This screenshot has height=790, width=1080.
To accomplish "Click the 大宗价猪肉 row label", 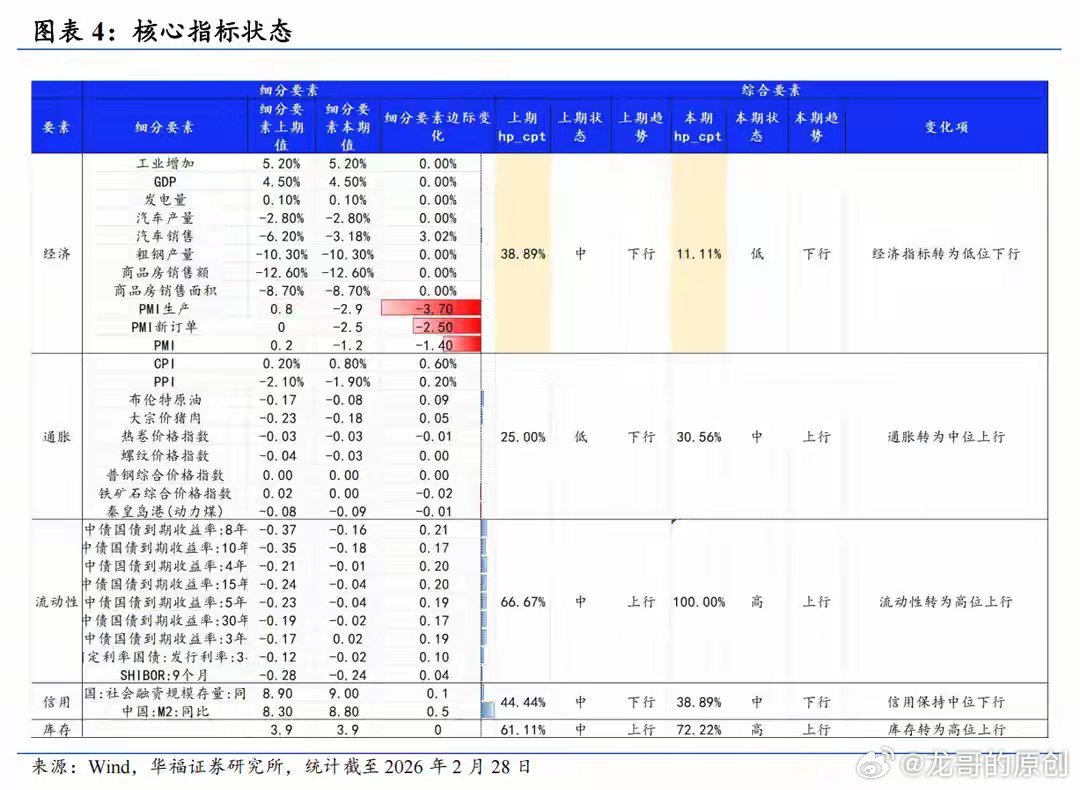I will pyautogui.click(x=165, y=418).
